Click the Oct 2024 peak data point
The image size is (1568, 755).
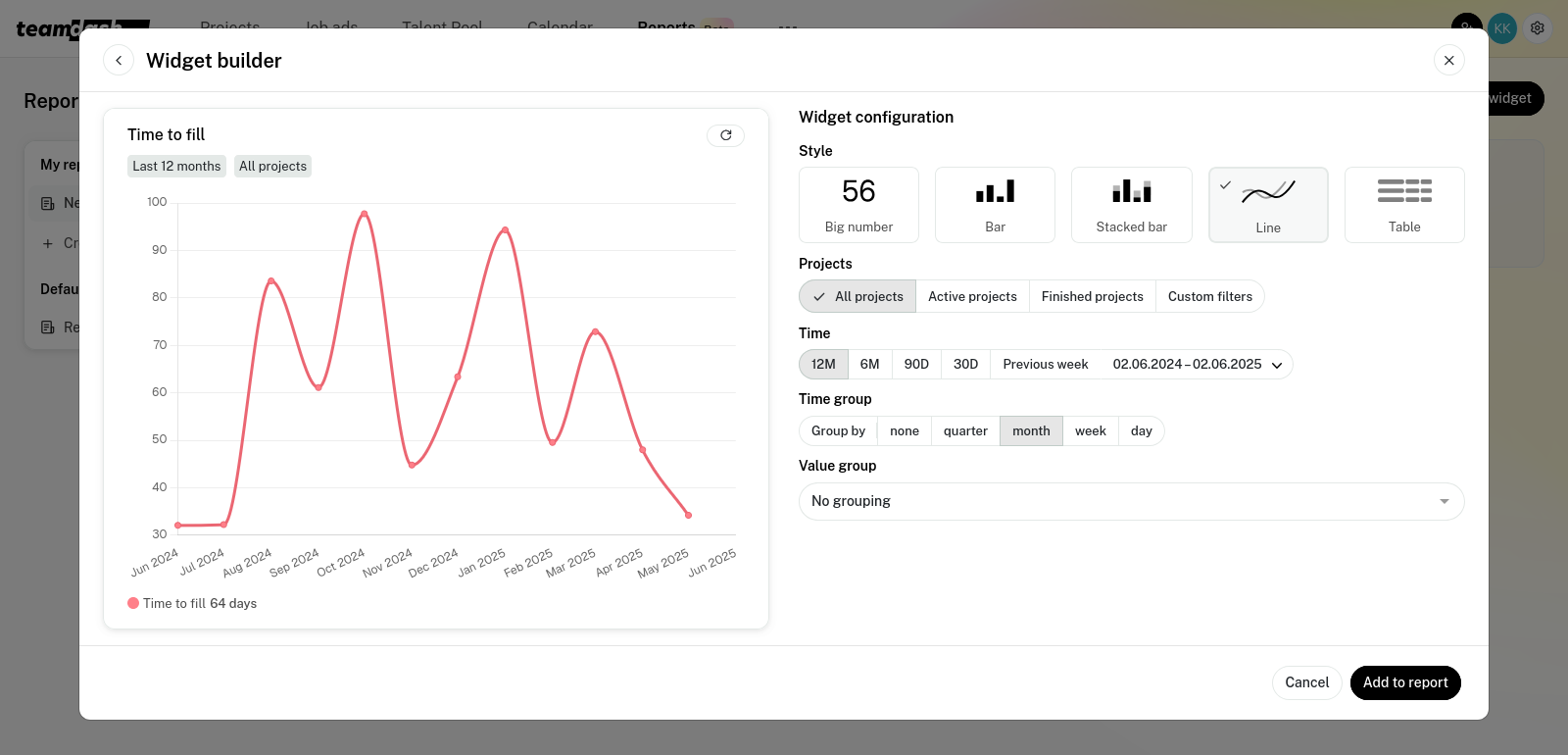coord(365,213)
